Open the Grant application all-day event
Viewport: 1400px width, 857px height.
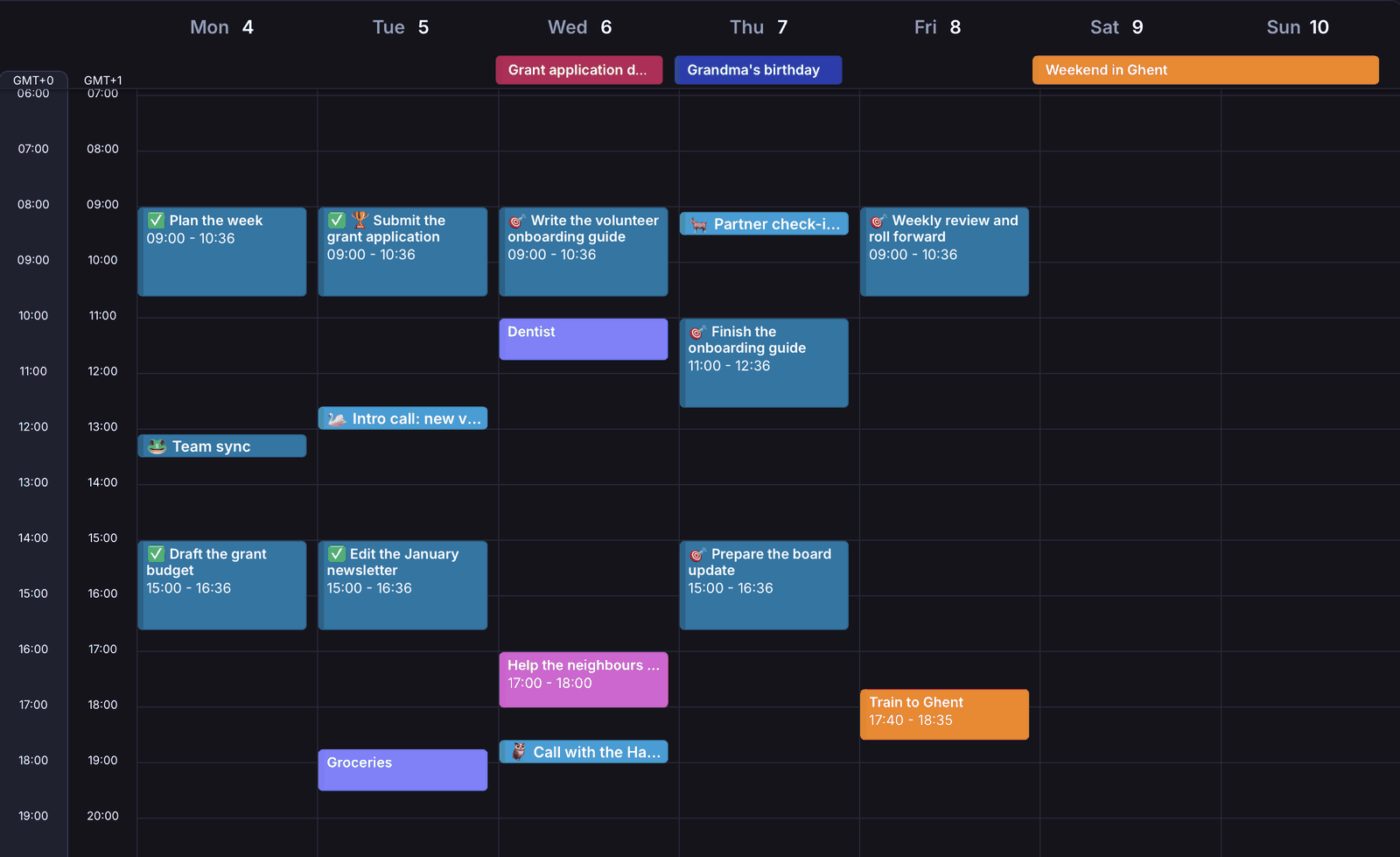tap(579, 70)
